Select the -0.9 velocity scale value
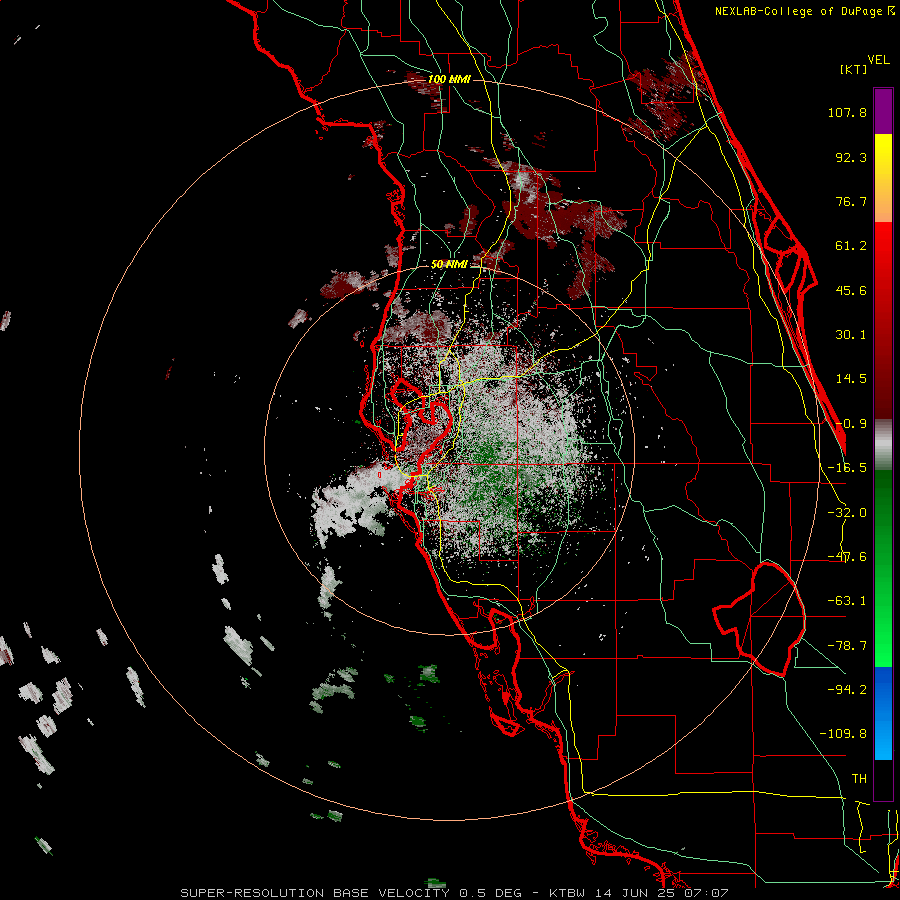900x900 pixels. 851,424
